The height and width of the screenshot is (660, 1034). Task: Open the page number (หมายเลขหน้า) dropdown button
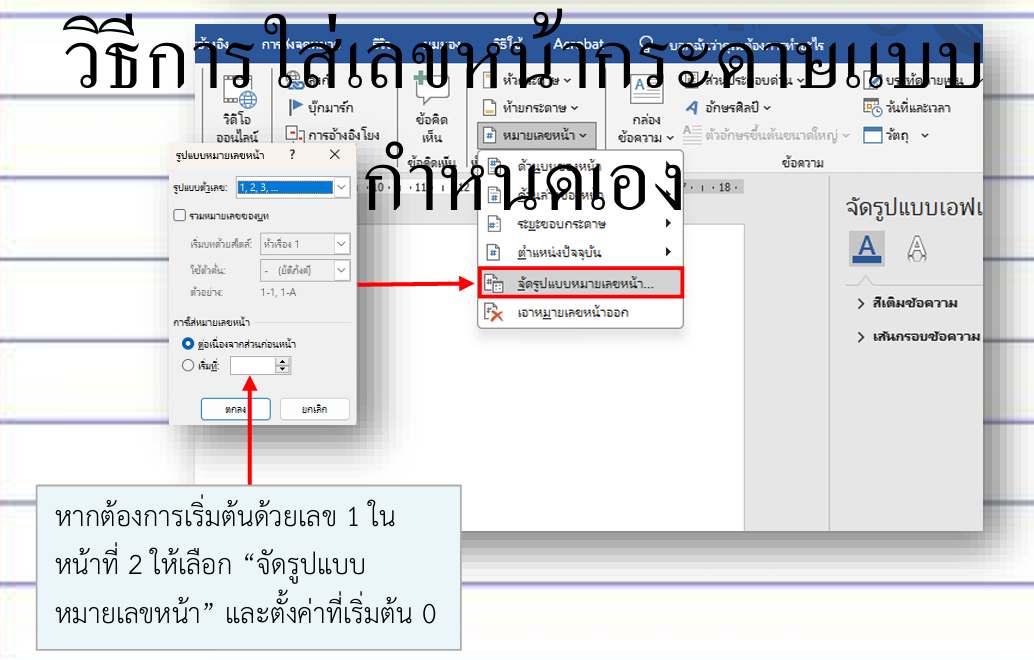pos(536,133)
